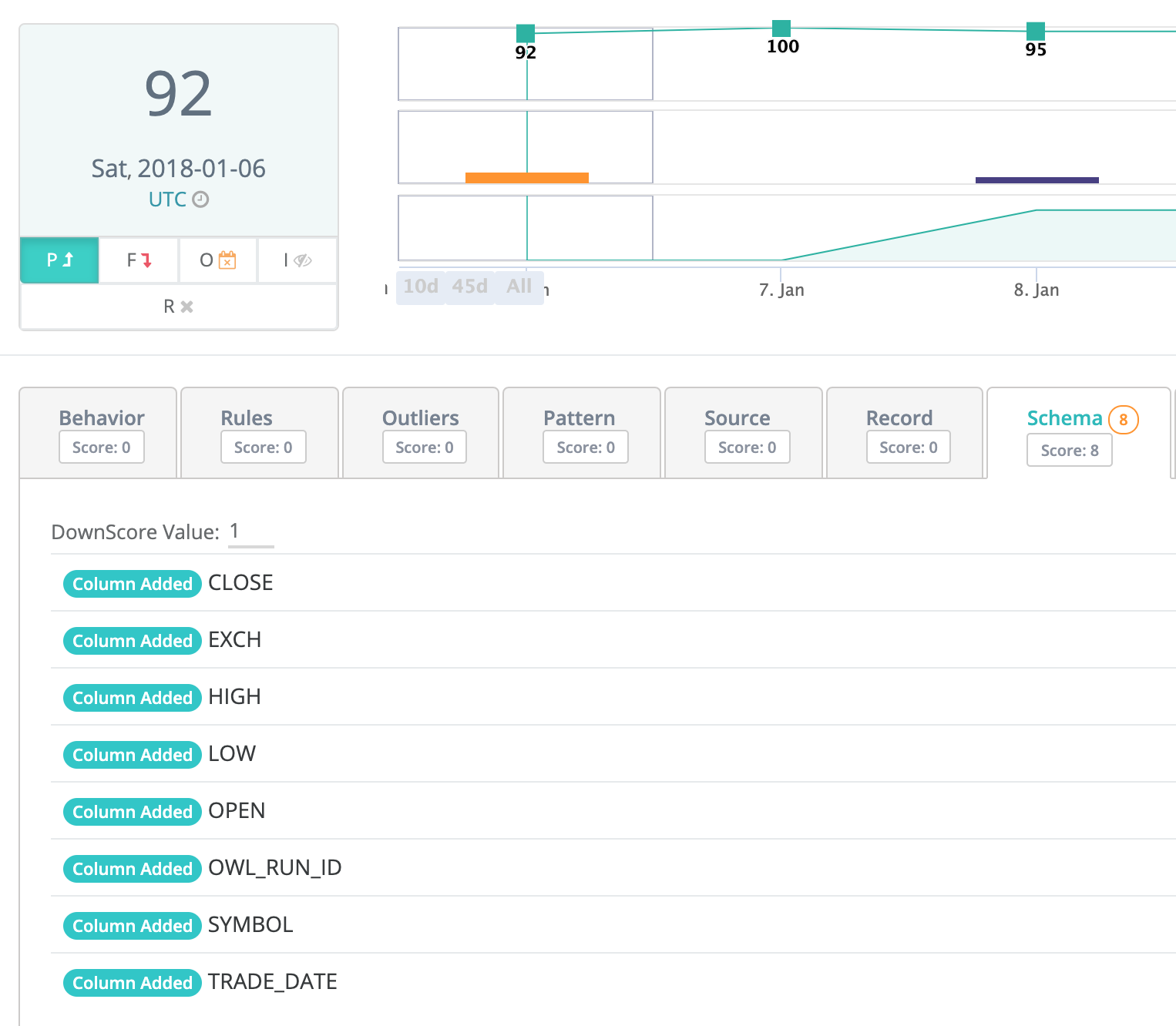Click Column Added badge for CLOSE
This screenshot has height=1026, width=1176.
[x=132, y=584]
